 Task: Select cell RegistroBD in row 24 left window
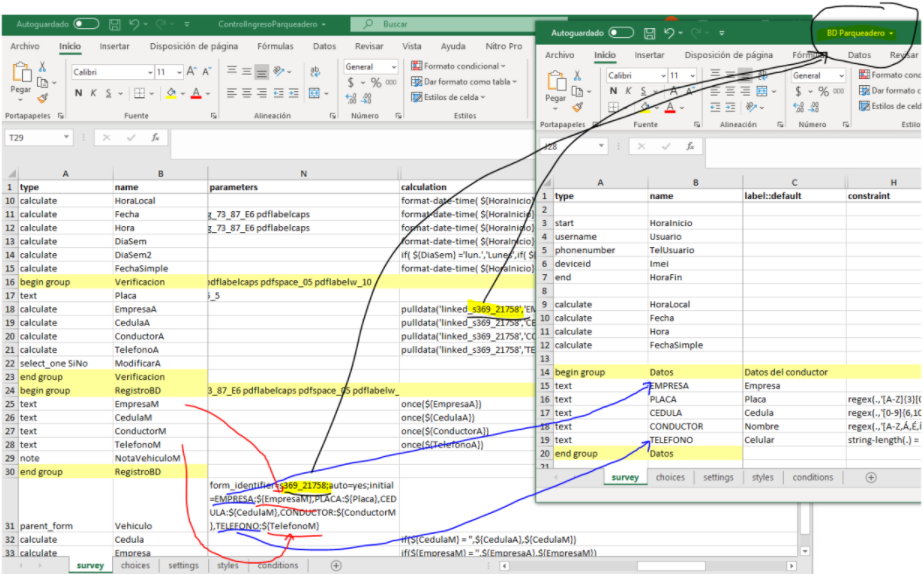coord(160,390)
